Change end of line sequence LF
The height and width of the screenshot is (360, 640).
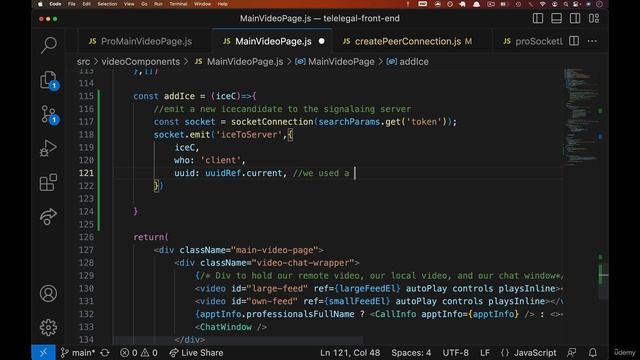tap(485, 353)
